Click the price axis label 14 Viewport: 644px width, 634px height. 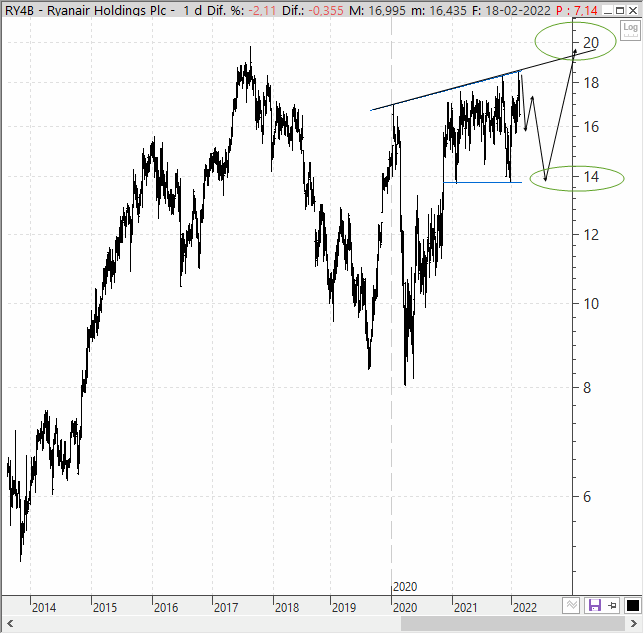click(591, 177)
